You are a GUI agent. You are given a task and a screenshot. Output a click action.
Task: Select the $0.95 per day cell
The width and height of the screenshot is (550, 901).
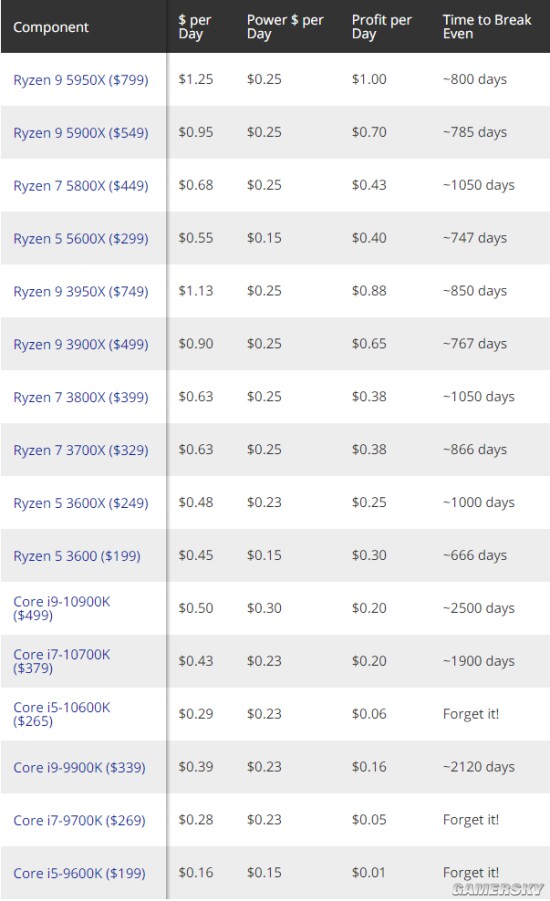coord(195,132)
